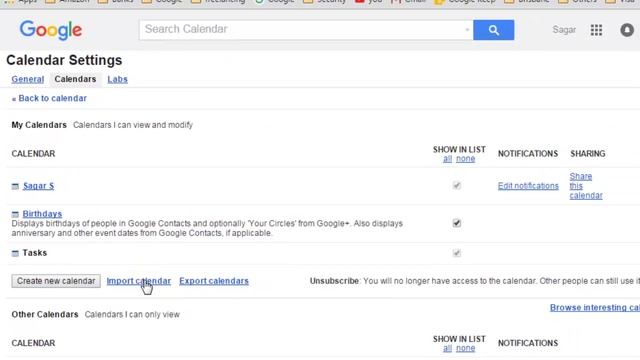The image size is (640, 360).
Task: Click calendar icon beside Tasks
Action: 15,253
